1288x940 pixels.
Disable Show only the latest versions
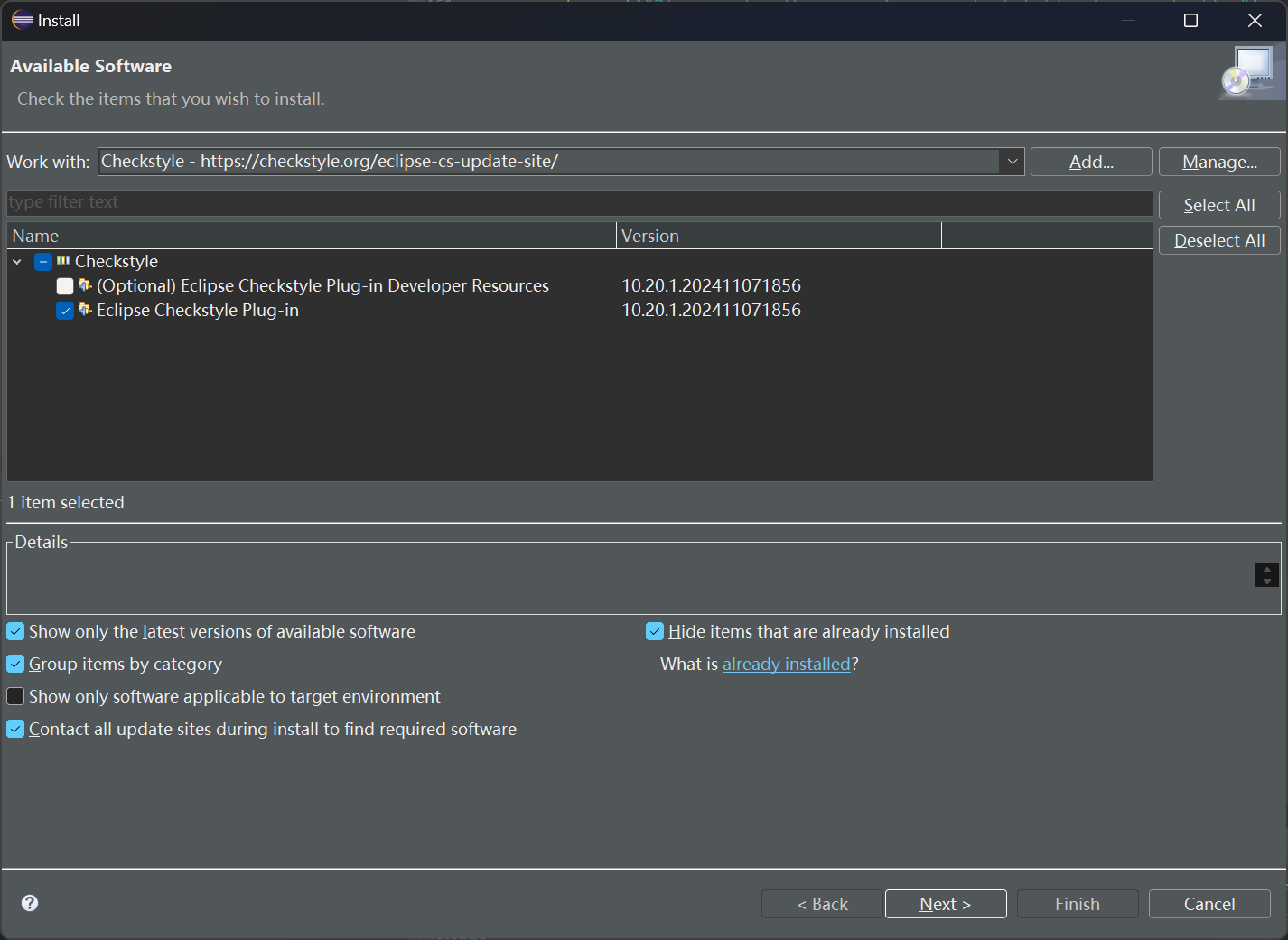[15, 631]
